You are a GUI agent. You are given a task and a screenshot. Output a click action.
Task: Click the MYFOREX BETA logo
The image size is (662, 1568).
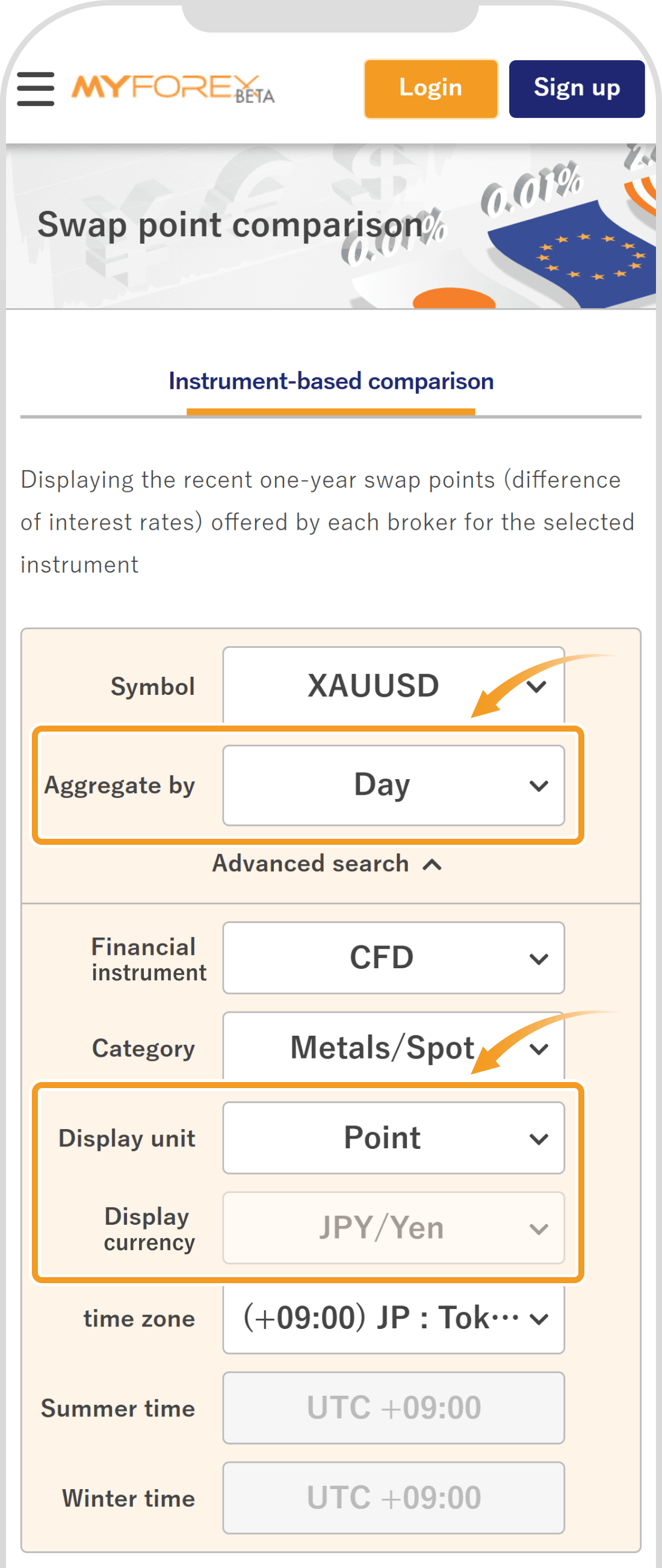tap(173, 89)
